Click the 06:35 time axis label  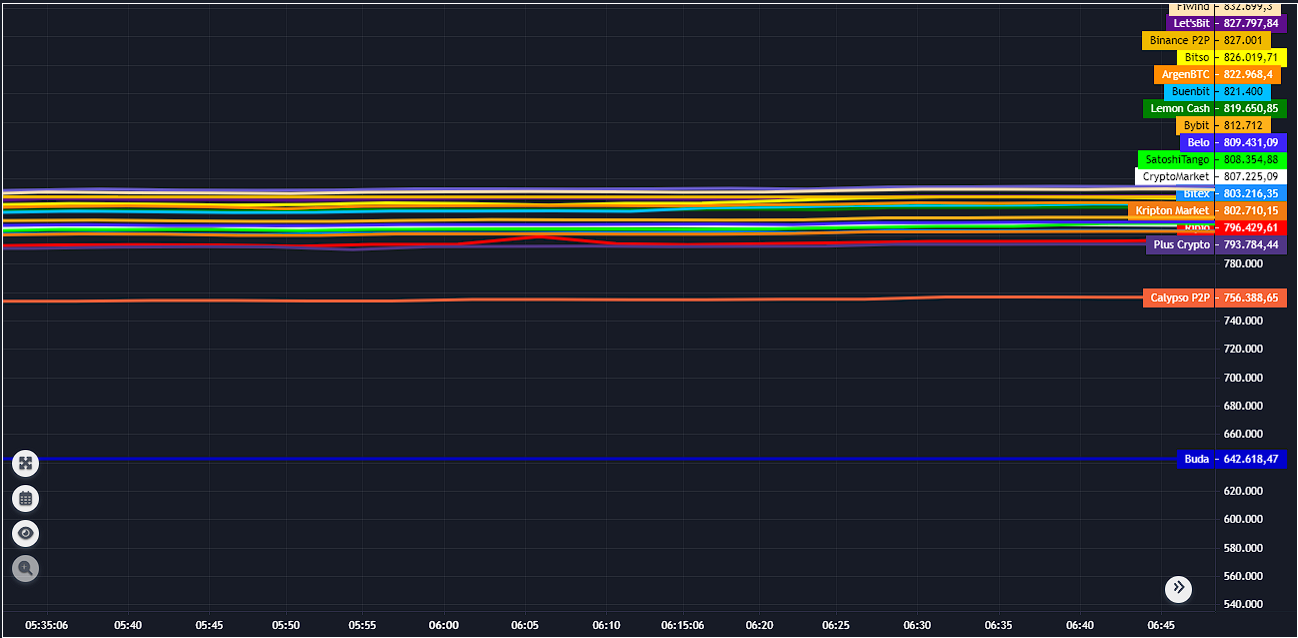[998, 625]
